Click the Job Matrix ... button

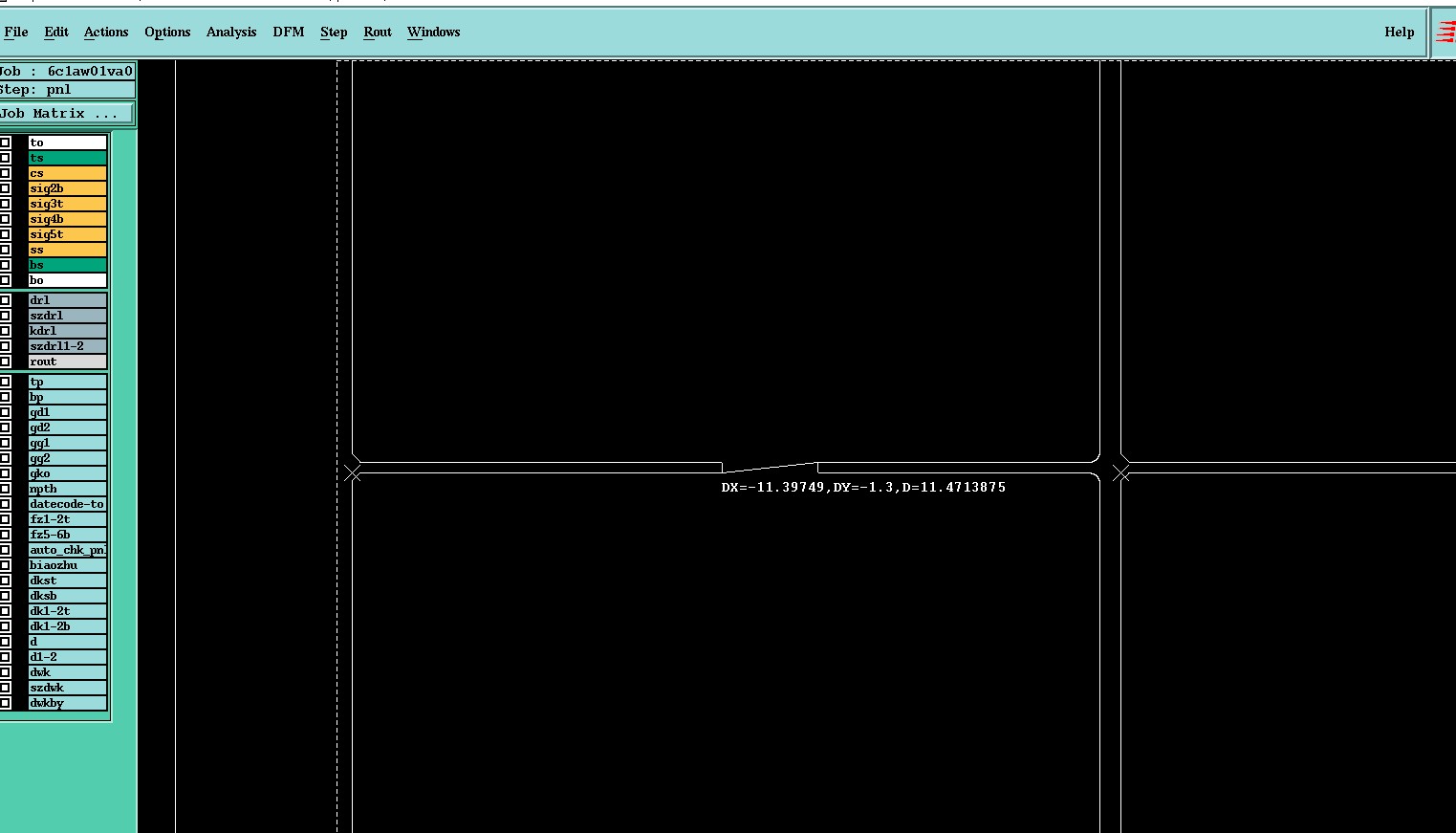(x=66, y=114)
